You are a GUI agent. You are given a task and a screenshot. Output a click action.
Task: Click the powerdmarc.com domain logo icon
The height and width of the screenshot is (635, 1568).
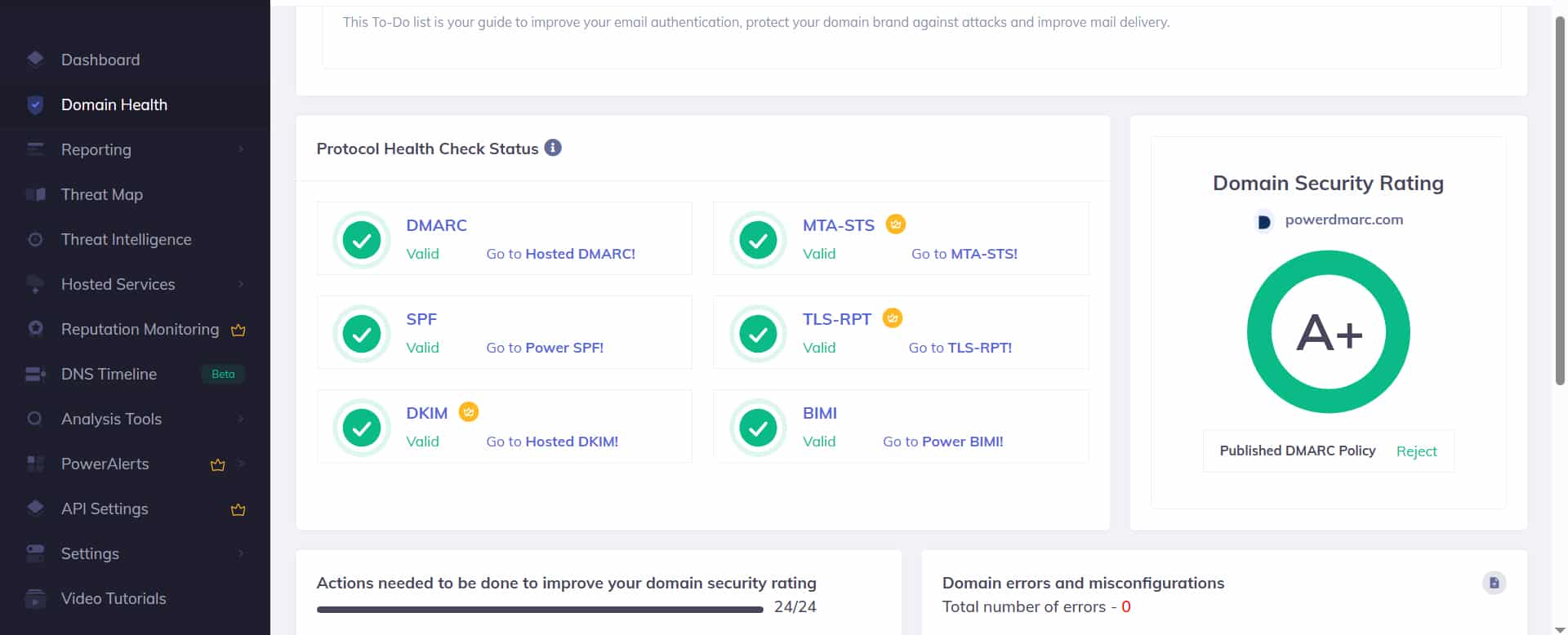pos(1263,221)
